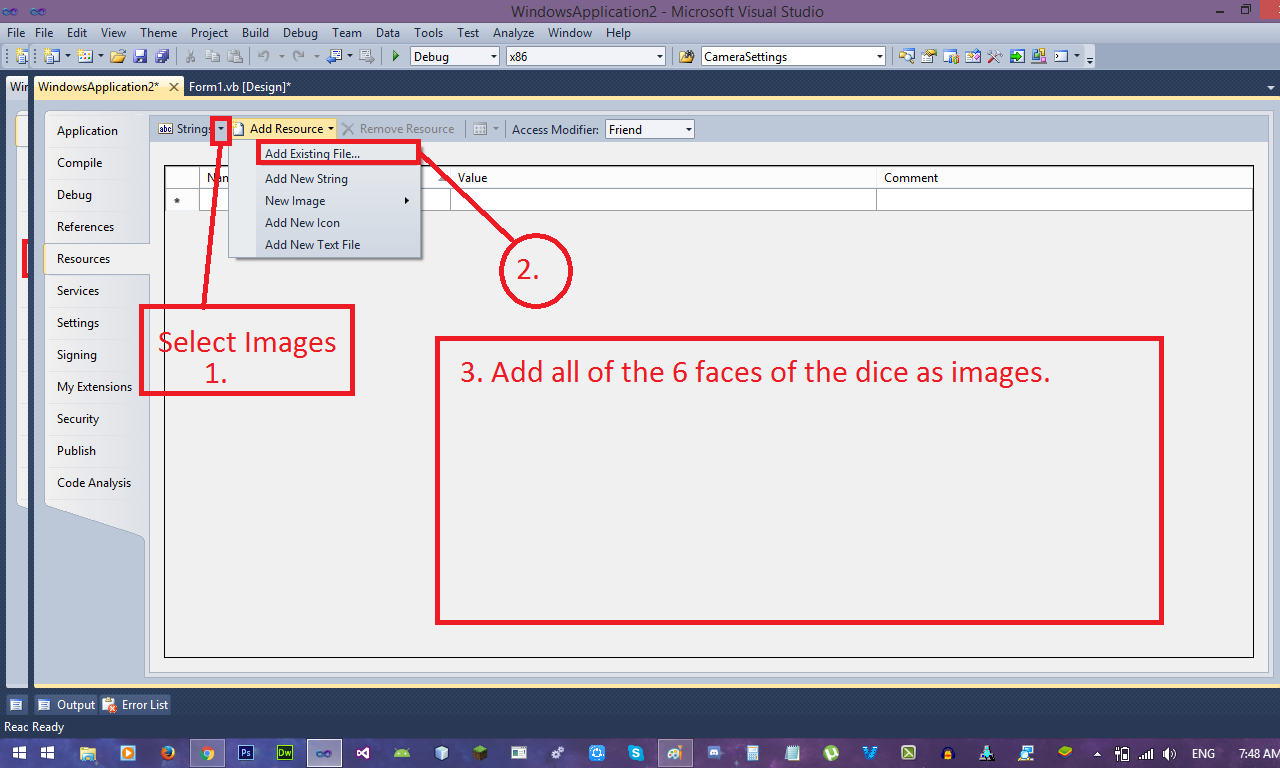Click the ENG input language indicator
This screenshot has width=1280, height=768.
pos(1203,754)
